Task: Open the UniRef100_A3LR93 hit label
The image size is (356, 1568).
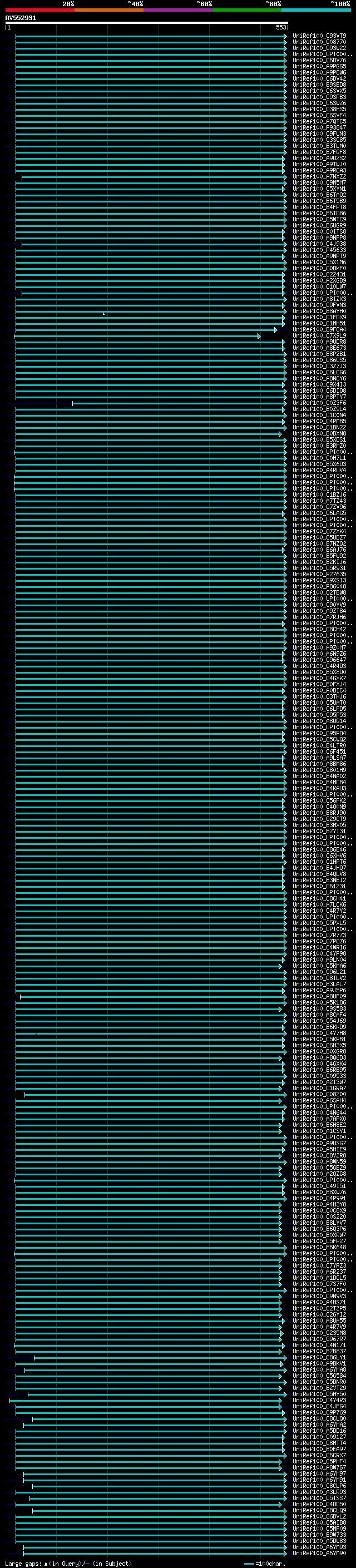Action: click(319, 1492)
